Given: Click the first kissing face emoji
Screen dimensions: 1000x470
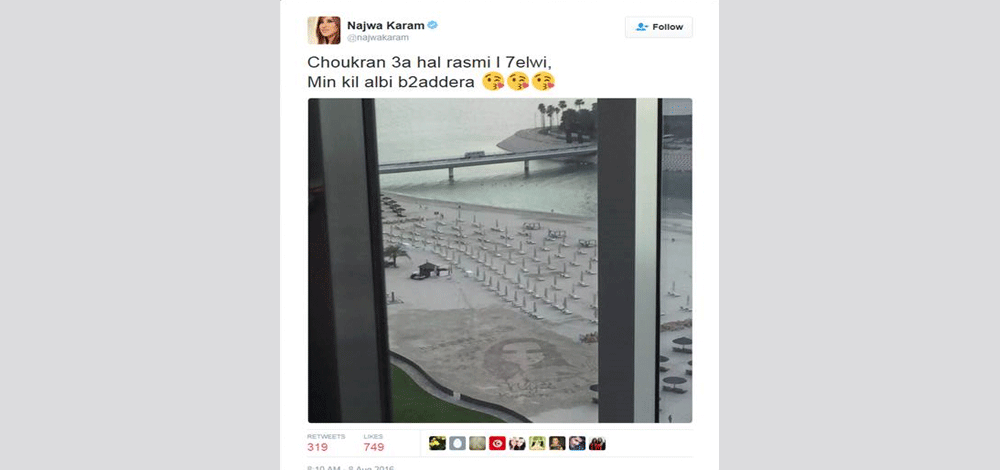Looking at the screenshot, I should [x=493, y=82].
